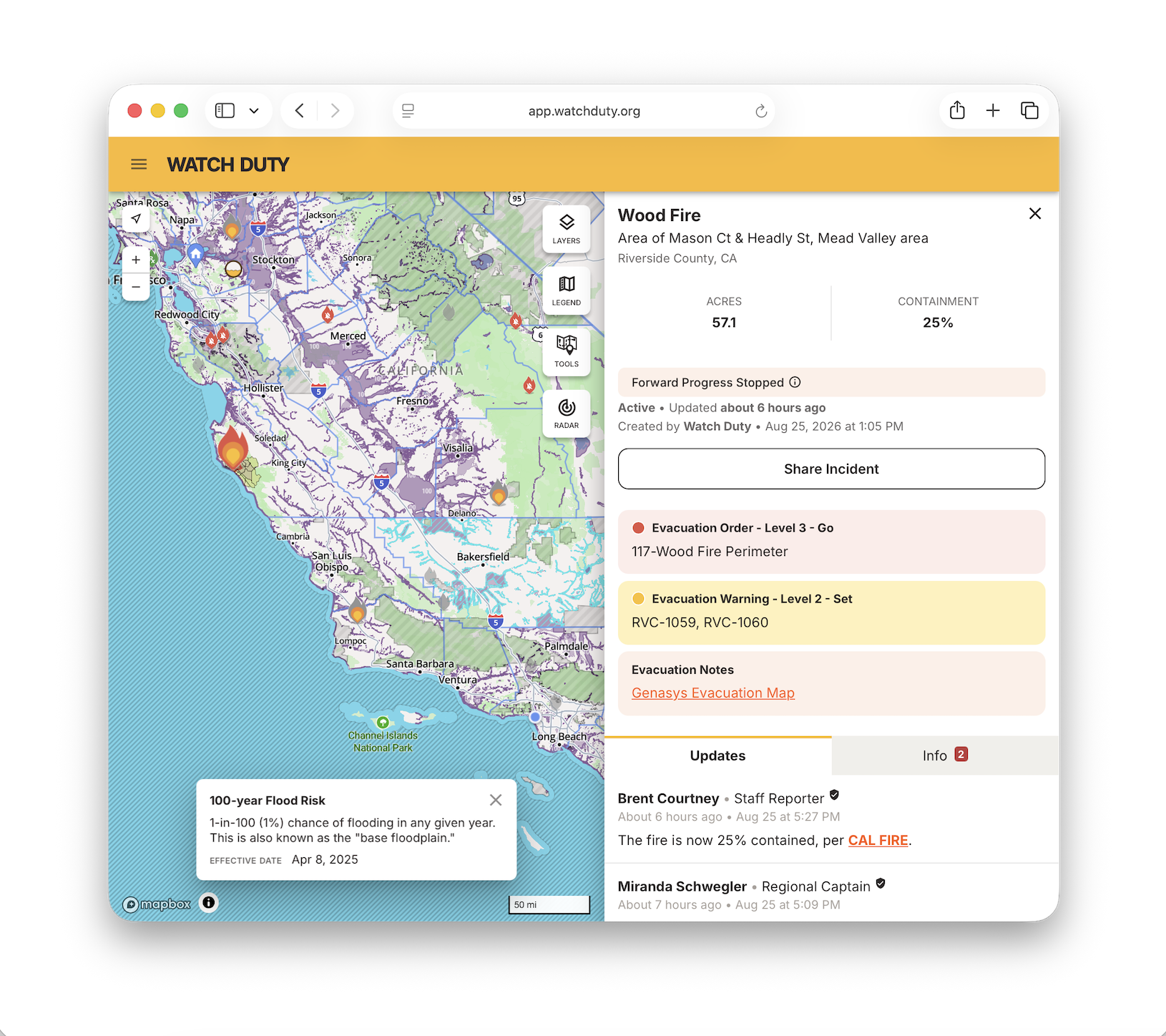Image resolution: width=1166 pixels, height=1036 pixels.
Task: Click the "Wood Fire" incident title
Action: click(659, 215)
